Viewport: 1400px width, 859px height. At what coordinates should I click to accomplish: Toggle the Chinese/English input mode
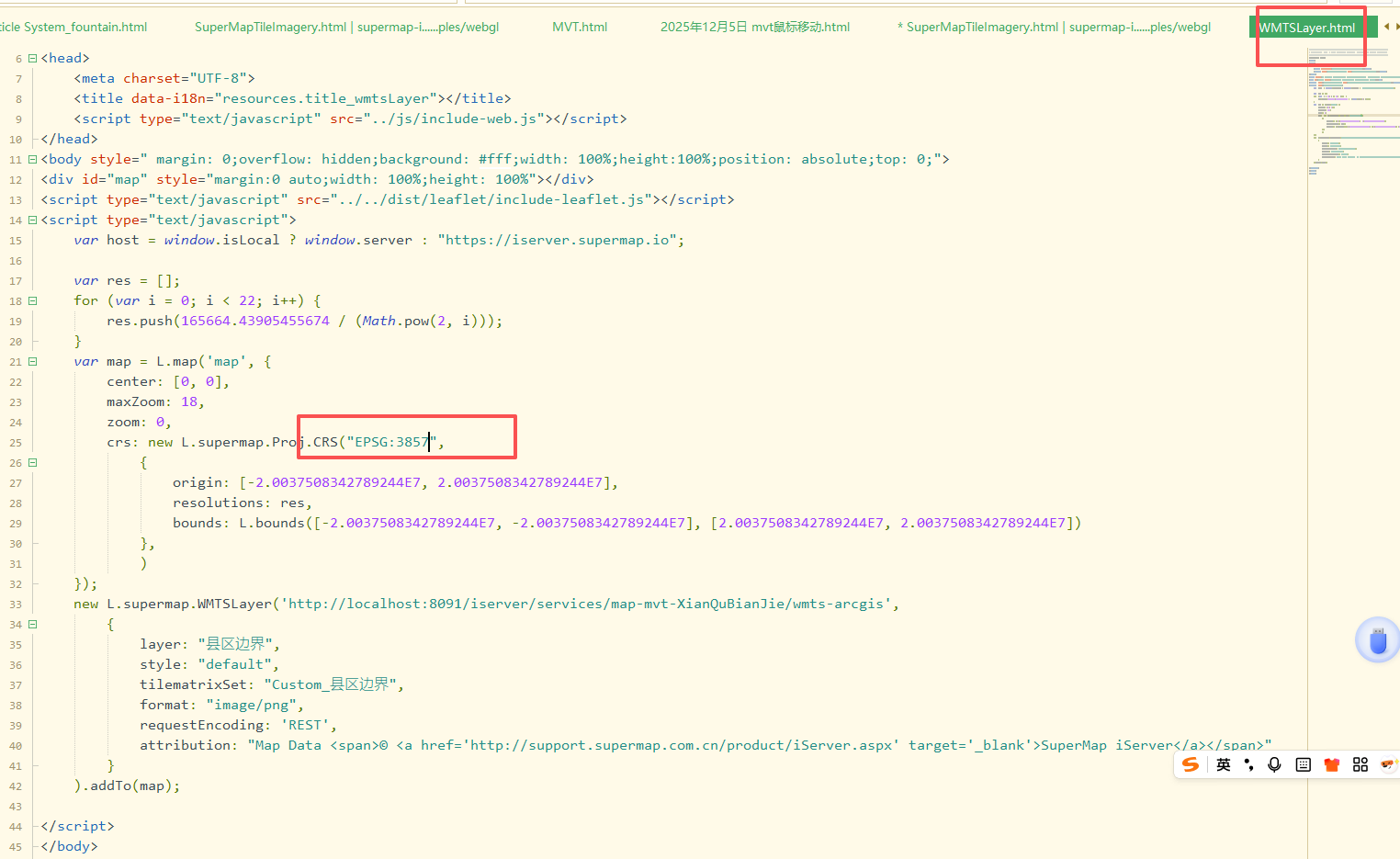click(x=1223, y=764)
